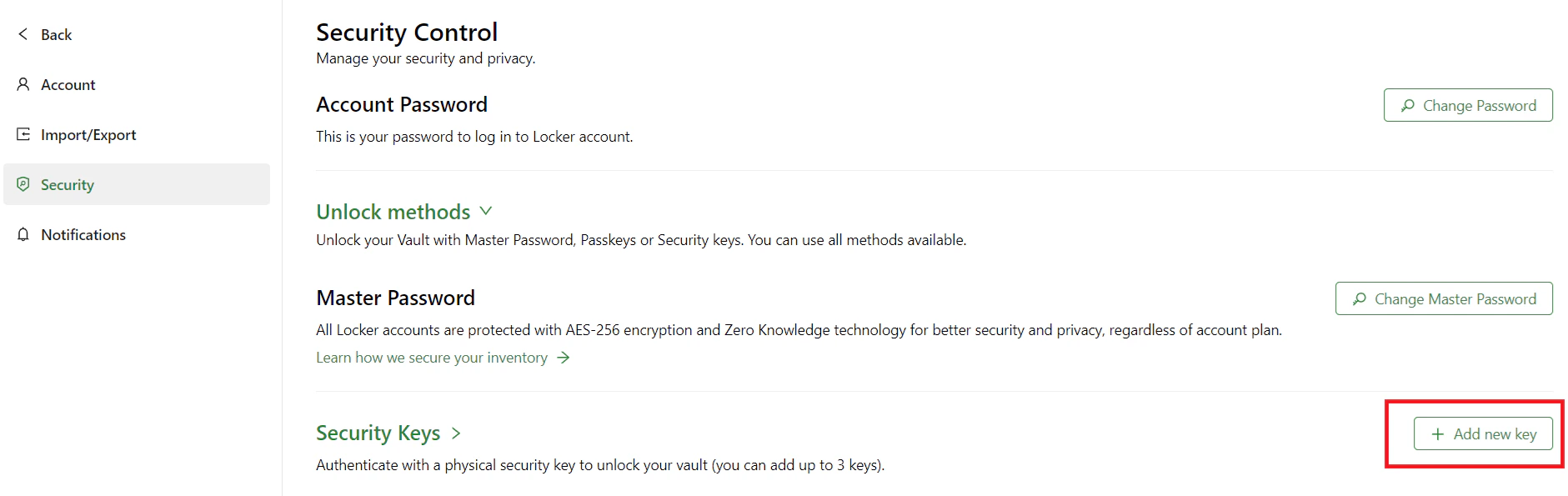Click the back chevron icon next to Back
Image resolution: width=1568 pixels, height=496 pixels.
pyautogui.click(x=21, y=33)
